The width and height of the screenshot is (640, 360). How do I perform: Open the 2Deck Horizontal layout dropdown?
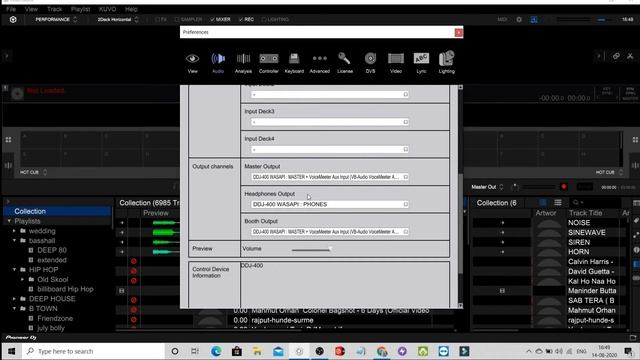(118, 19)
